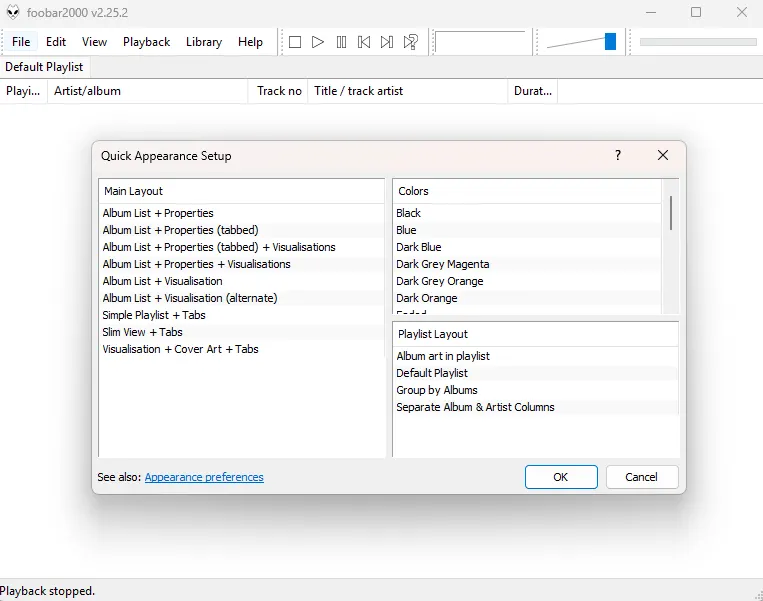
Task: Click the Artist/album column header
Action: 88,91
